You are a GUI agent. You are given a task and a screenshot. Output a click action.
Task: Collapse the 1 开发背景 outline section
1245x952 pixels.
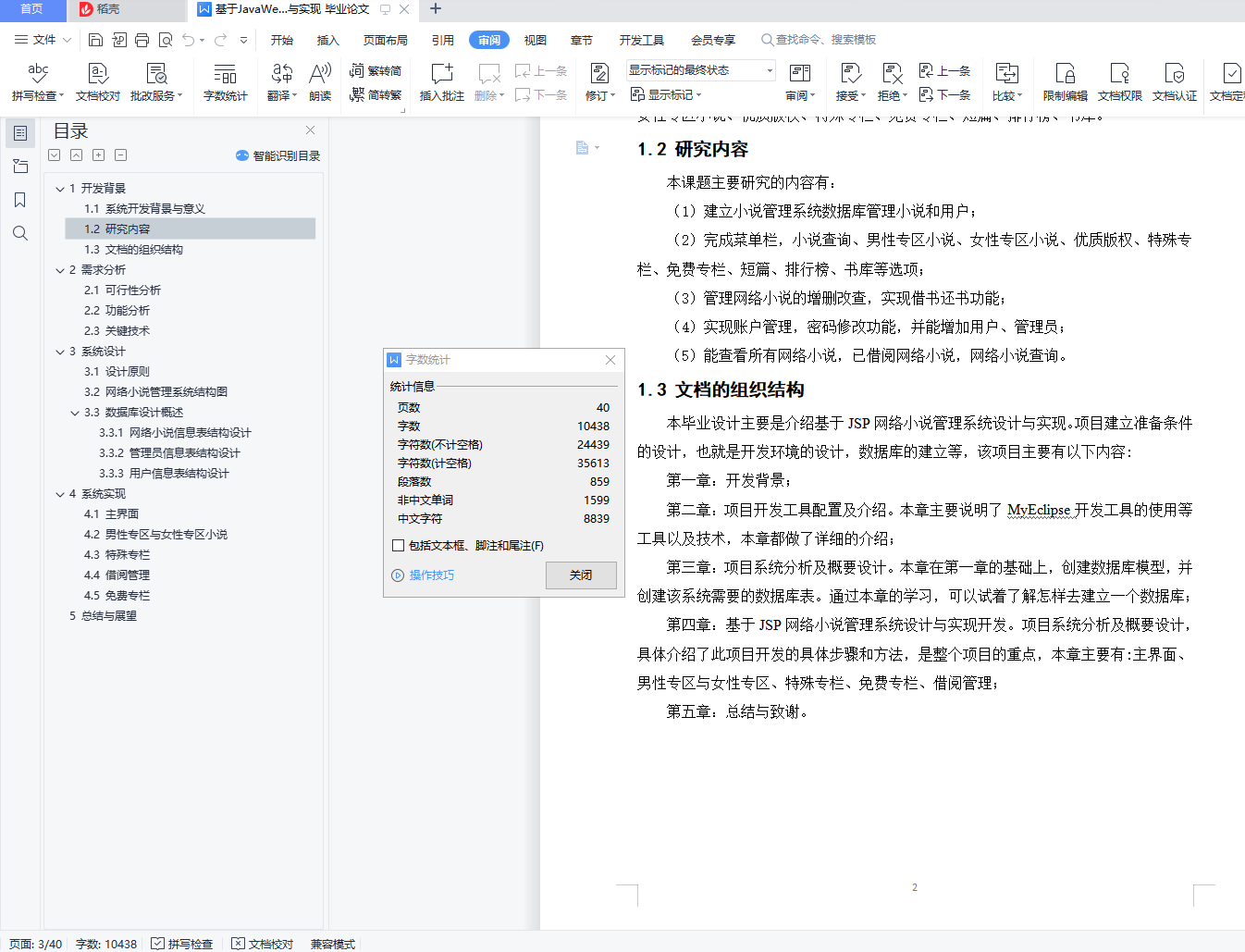tap(60, 189)
